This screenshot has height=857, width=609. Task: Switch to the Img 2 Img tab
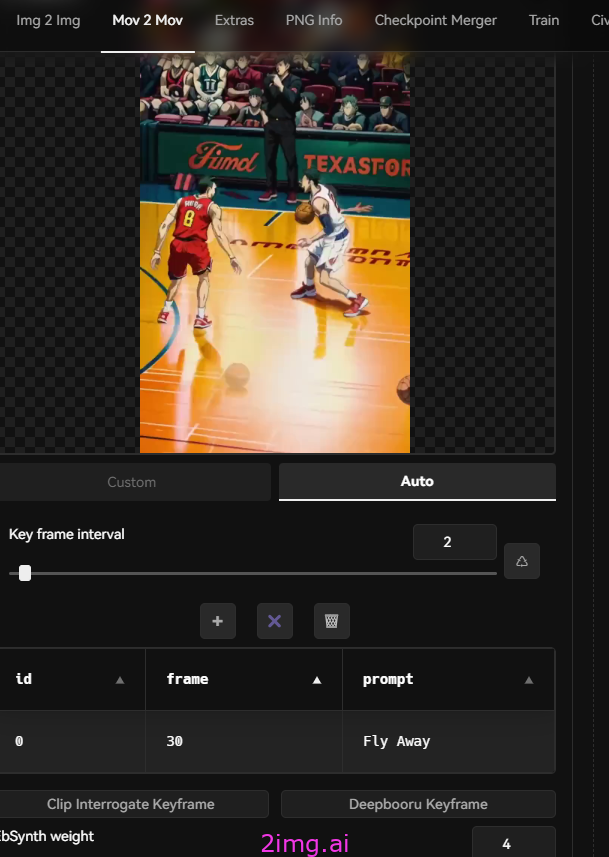coord(48,21)
